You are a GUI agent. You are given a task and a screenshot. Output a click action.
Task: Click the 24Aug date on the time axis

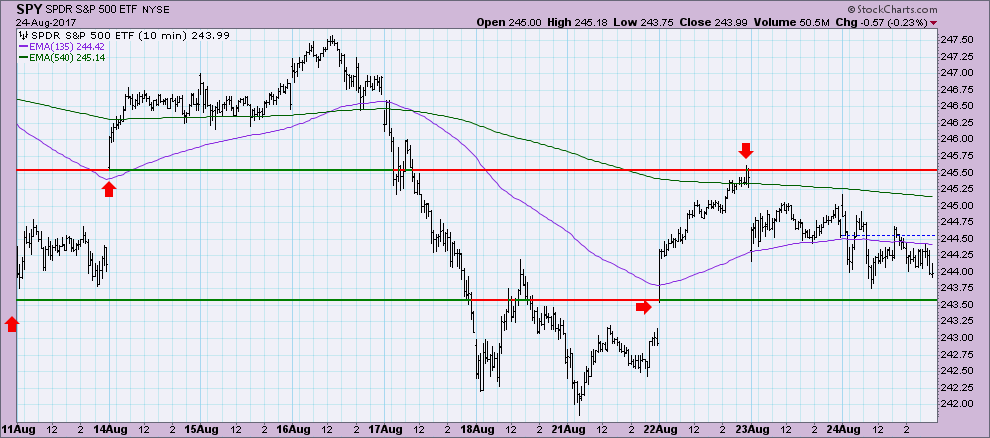[842, 429]
